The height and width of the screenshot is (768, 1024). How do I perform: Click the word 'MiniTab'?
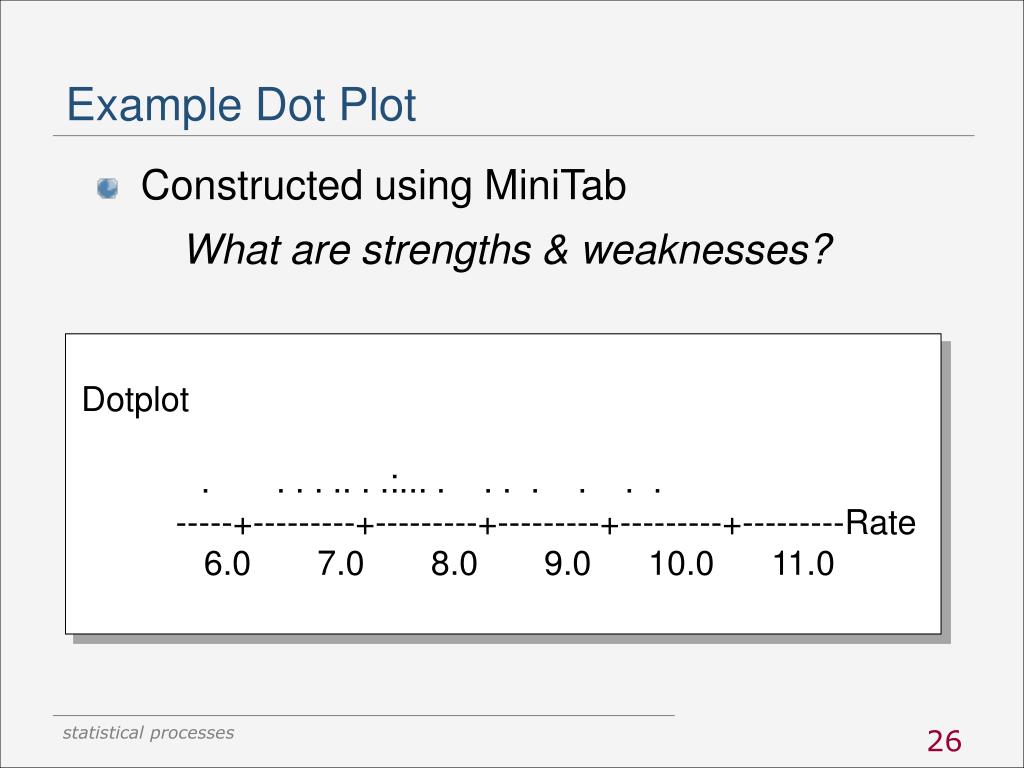click(555, 185)
